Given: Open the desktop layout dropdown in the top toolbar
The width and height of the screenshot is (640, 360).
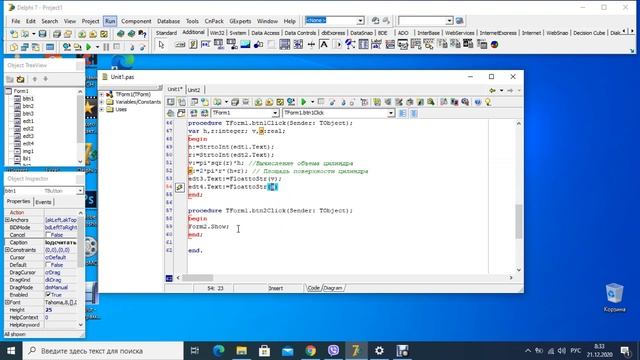Looking at the screenshot, I should pyautogui.click(x=360, y=20).
